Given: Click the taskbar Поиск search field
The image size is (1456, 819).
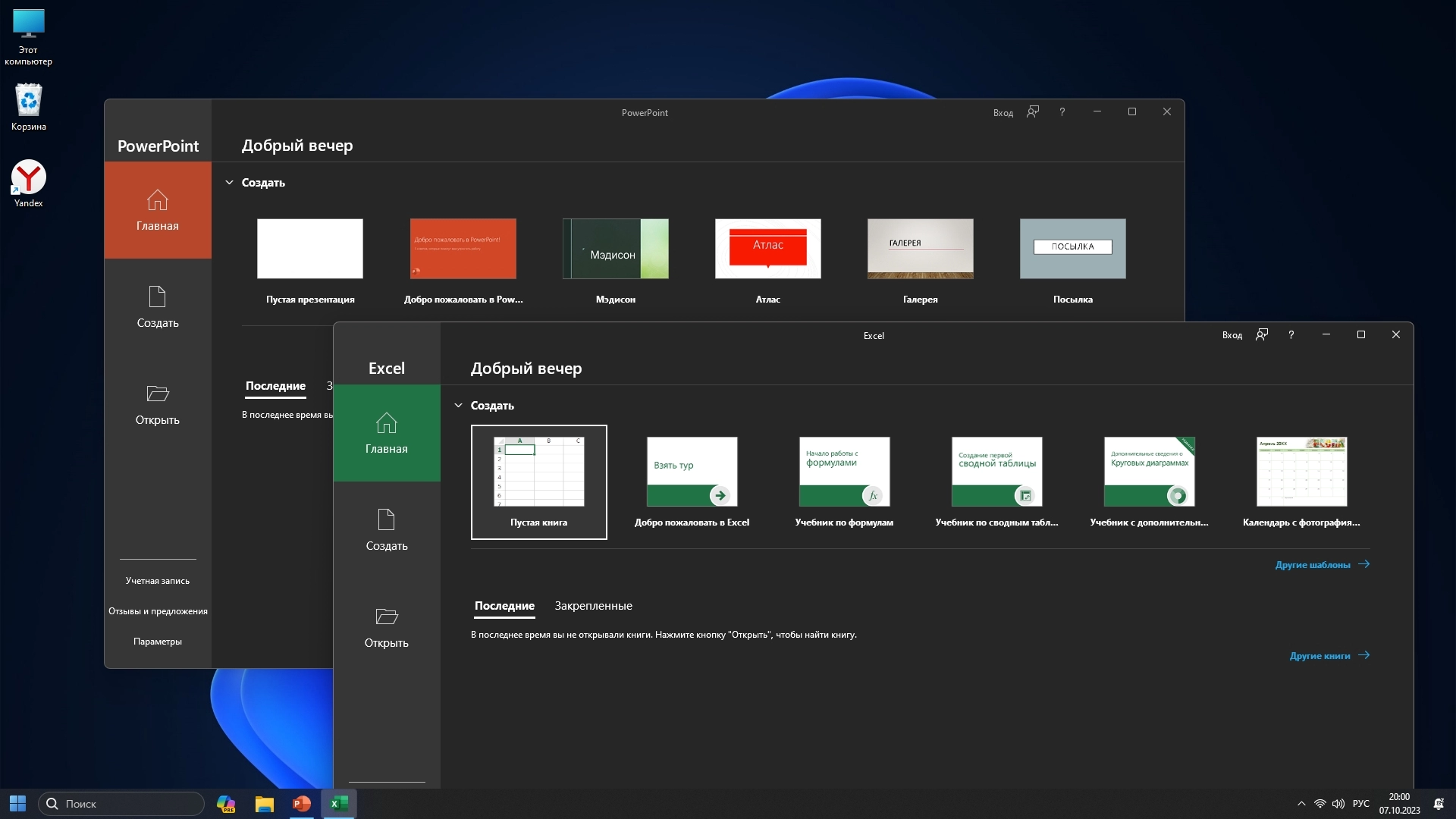Looking at the screenshot, I should [121, 804].
